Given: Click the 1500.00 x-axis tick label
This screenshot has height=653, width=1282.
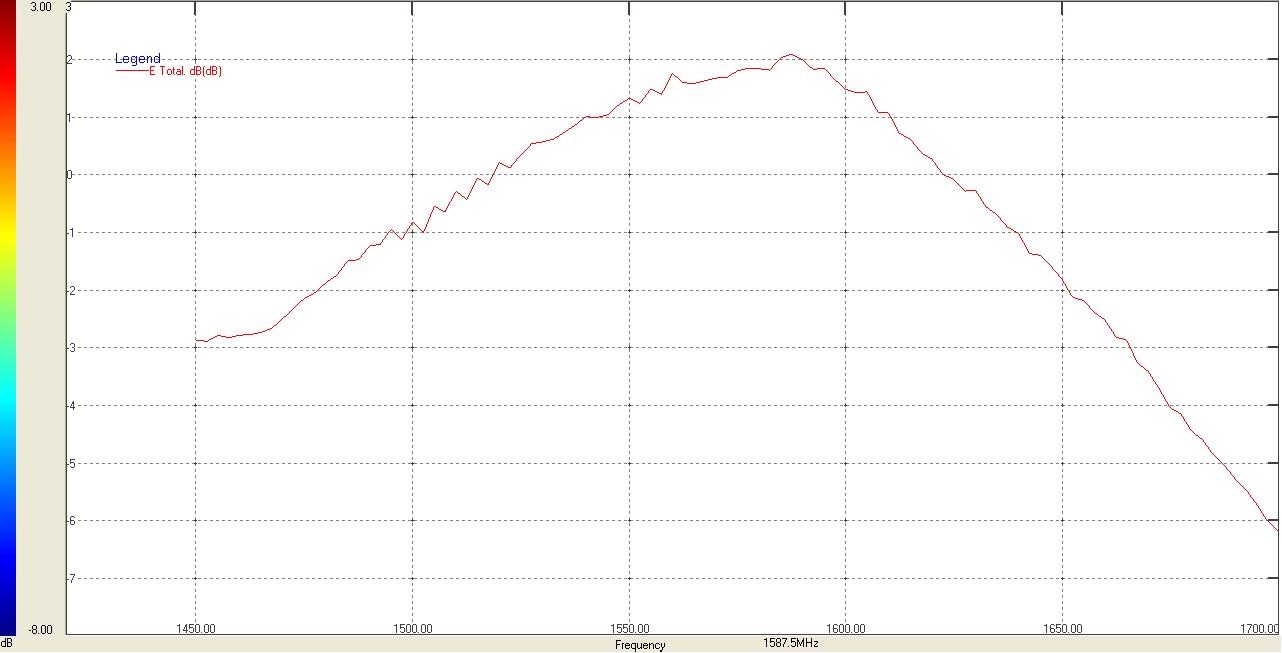Looking at the screenshot, I should pos(412,629).
